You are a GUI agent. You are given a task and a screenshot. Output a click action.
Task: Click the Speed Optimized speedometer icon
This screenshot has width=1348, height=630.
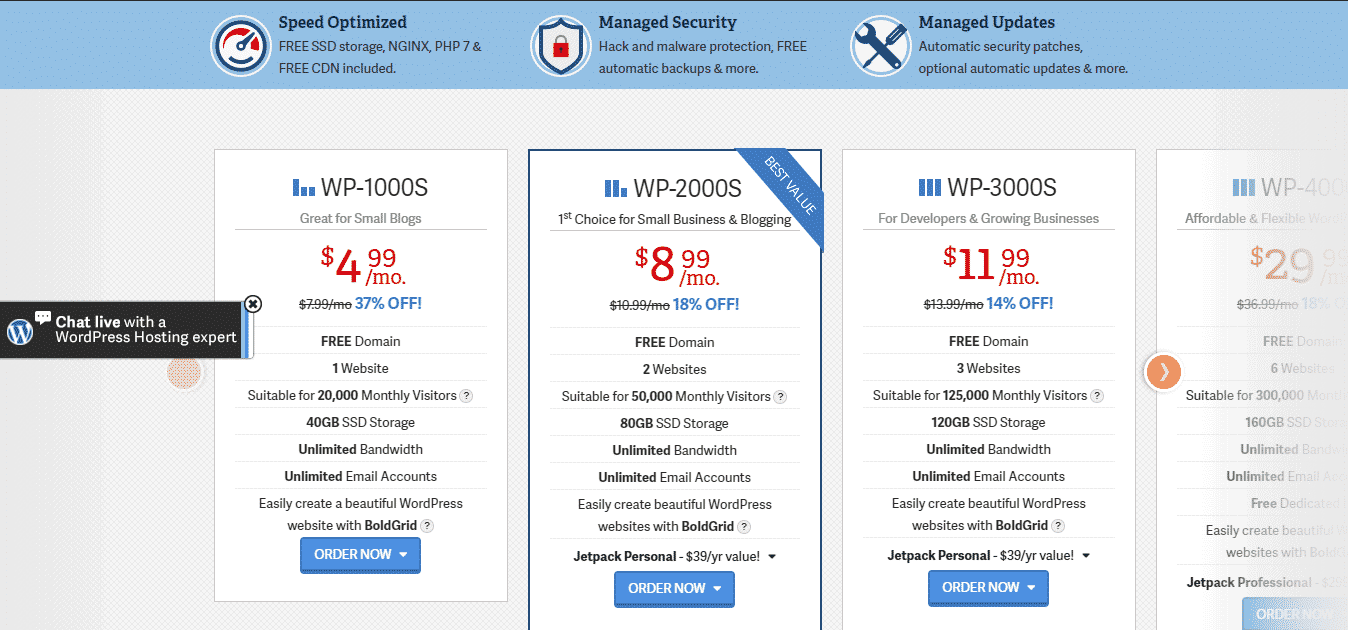[x=240, y=45]
